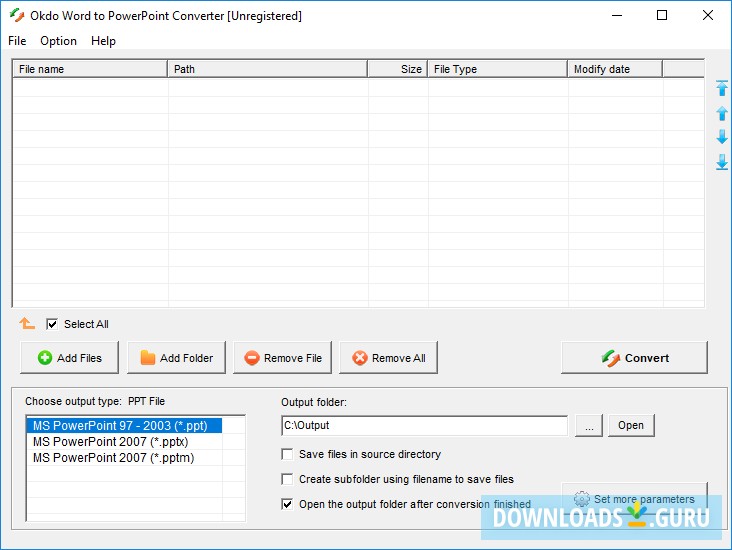Click the orange up-level arrow icon
The width and height of the screenshot is (732, 550).
27,323
